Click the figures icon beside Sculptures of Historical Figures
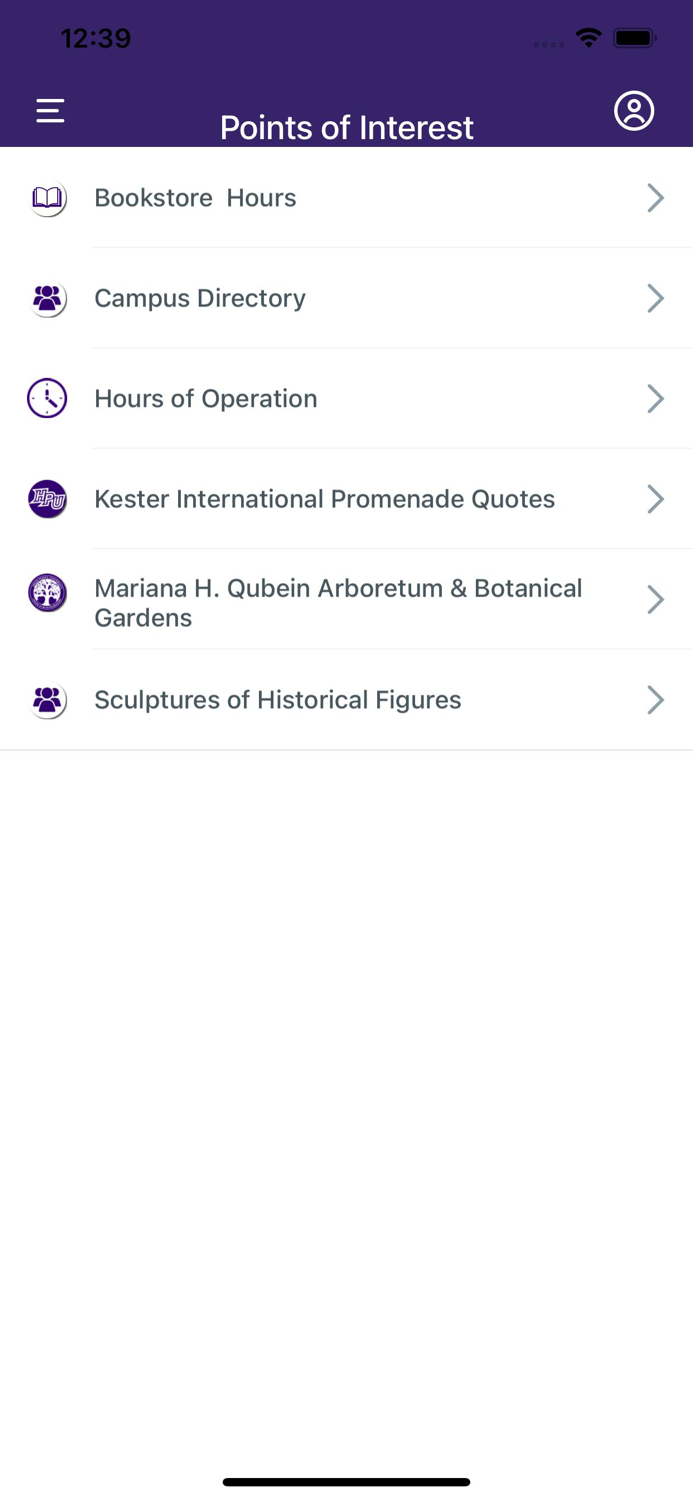Image resolution: width=693 pixels, height=1500 pixels. (47, 700)
